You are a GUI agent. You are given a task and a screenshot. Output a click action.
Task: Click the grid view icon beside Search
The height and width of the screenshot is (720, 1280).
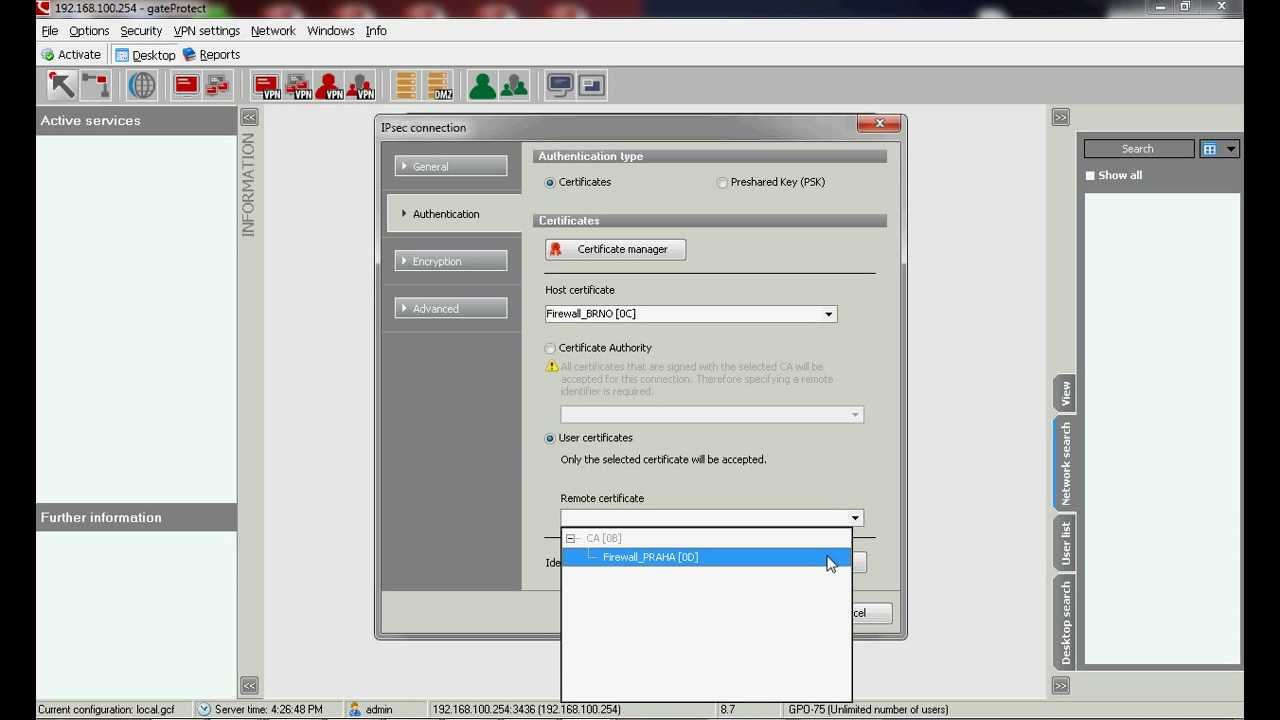[x=1210, y=149]
